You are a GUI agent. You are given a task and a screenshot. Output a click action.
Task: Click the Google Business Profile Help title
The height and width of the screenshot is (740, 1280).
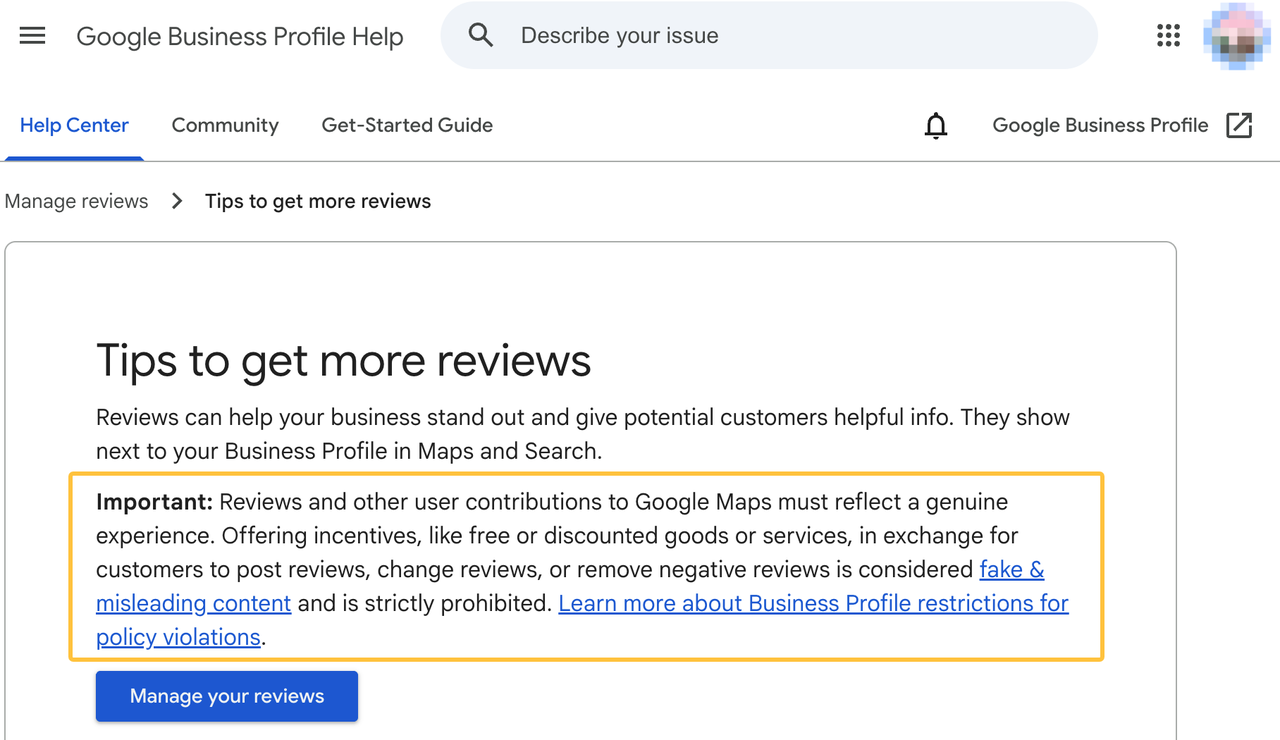click(x=240, y=37)
